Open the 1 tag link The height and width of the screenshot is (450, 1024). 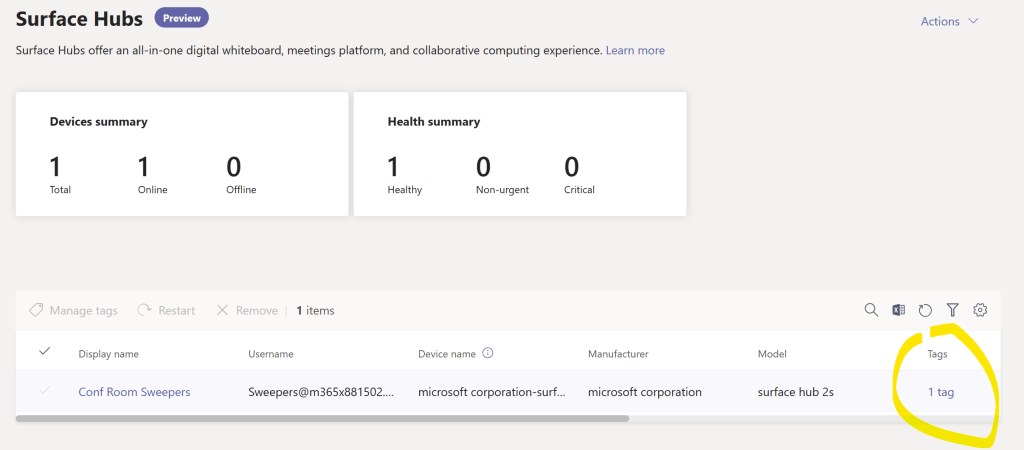940,392
